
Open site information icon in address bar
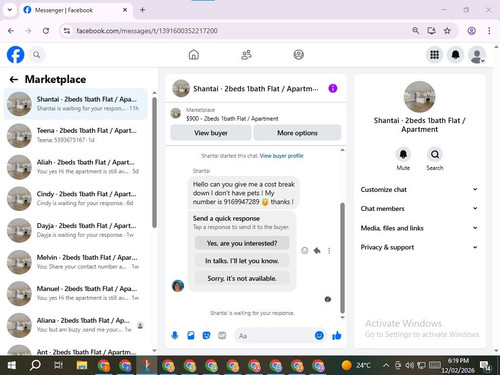(67, 31)
